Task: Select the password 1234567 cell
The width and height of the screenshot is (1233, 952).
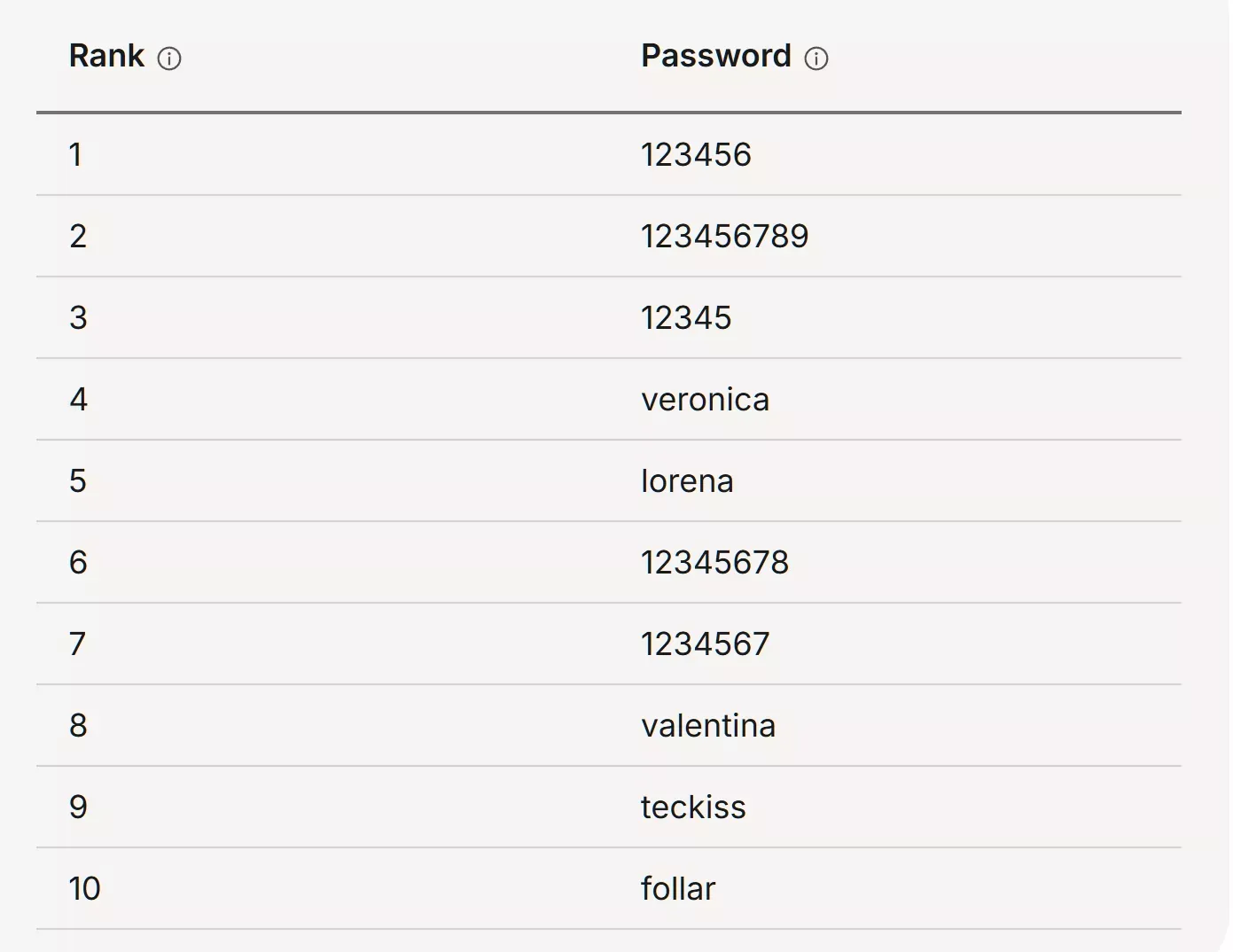Action: [705, 644]
